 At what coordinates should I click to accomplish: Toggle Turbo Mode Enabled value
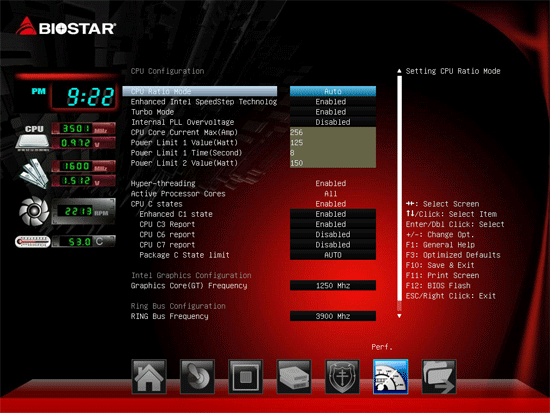[333, 112]
